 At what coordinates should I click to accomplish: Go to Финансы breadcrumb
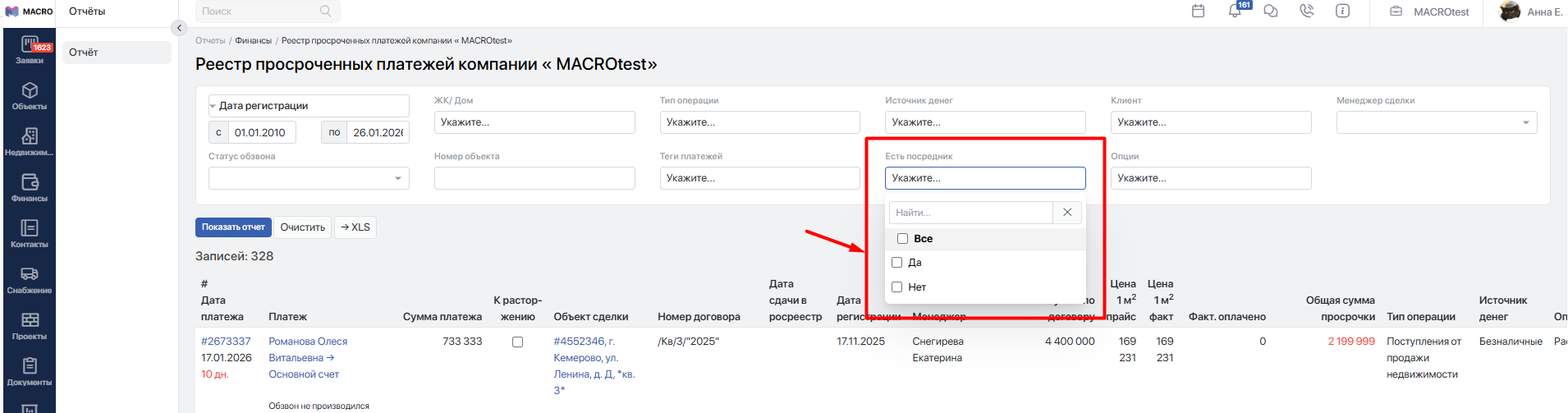253,40
